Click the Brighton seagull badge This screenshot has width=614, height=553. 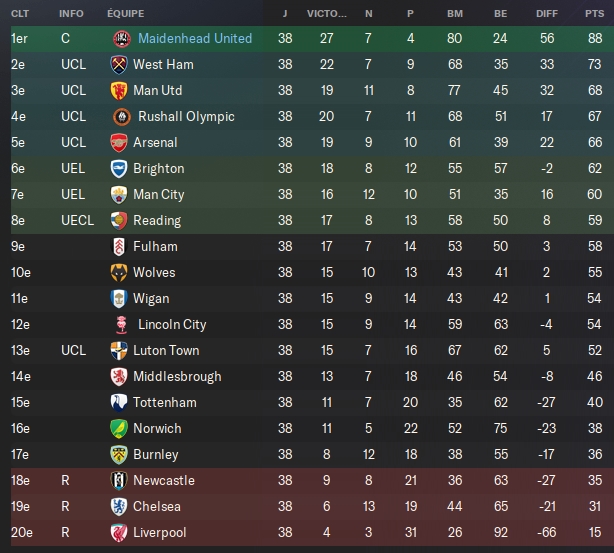click(119, 169)
